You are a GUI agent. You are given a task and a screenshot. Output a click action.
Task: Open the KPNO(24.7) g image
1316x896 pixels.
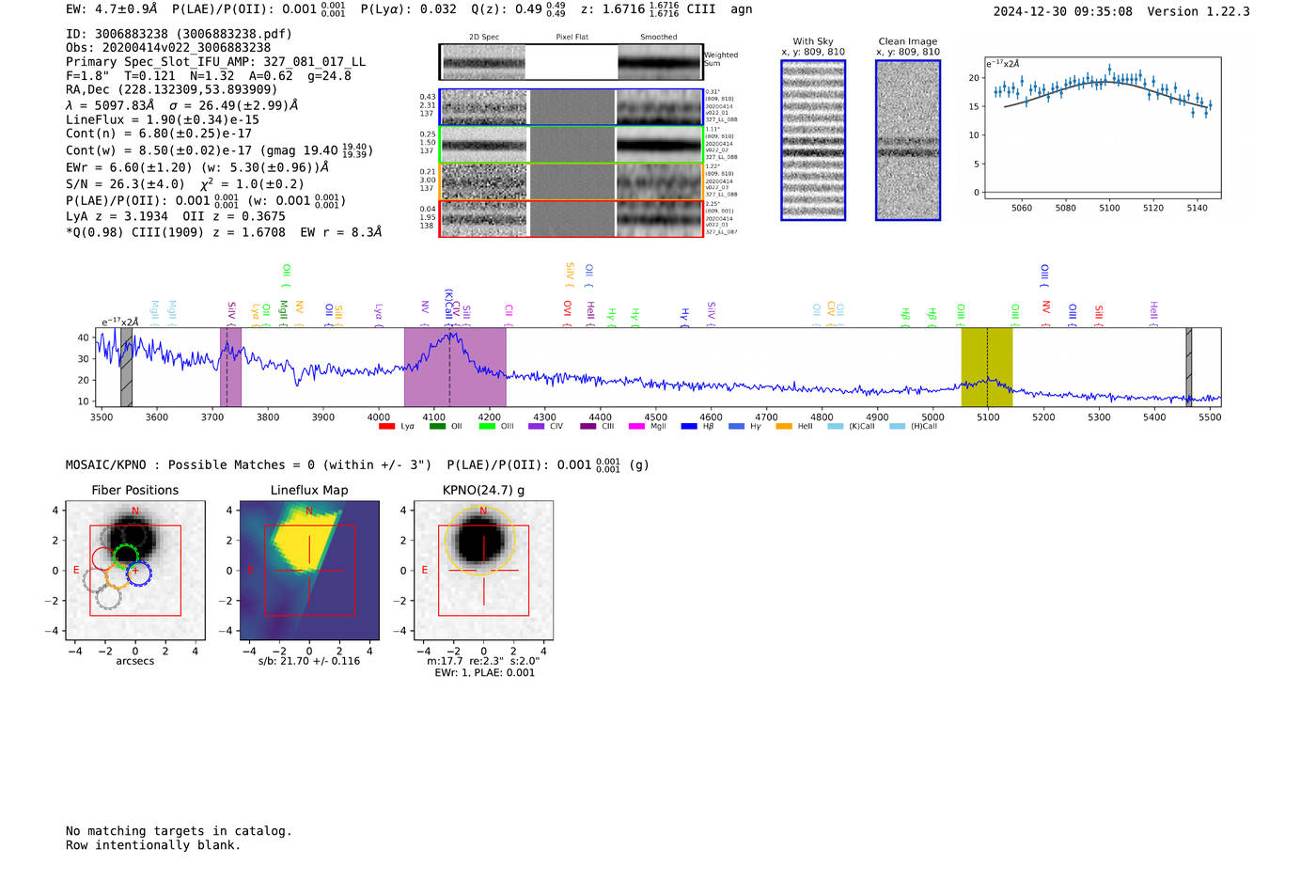[483, 571]
